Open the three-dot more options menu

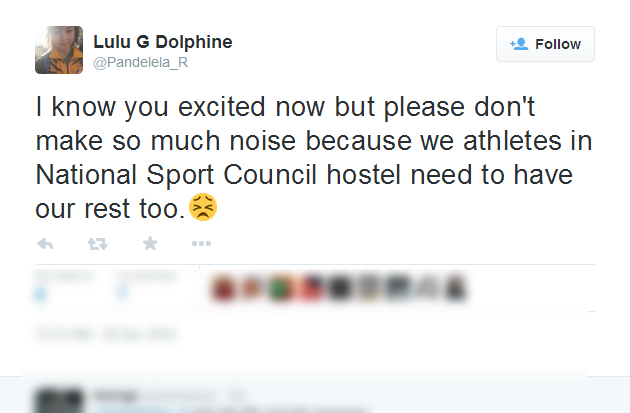pos(201,243)
